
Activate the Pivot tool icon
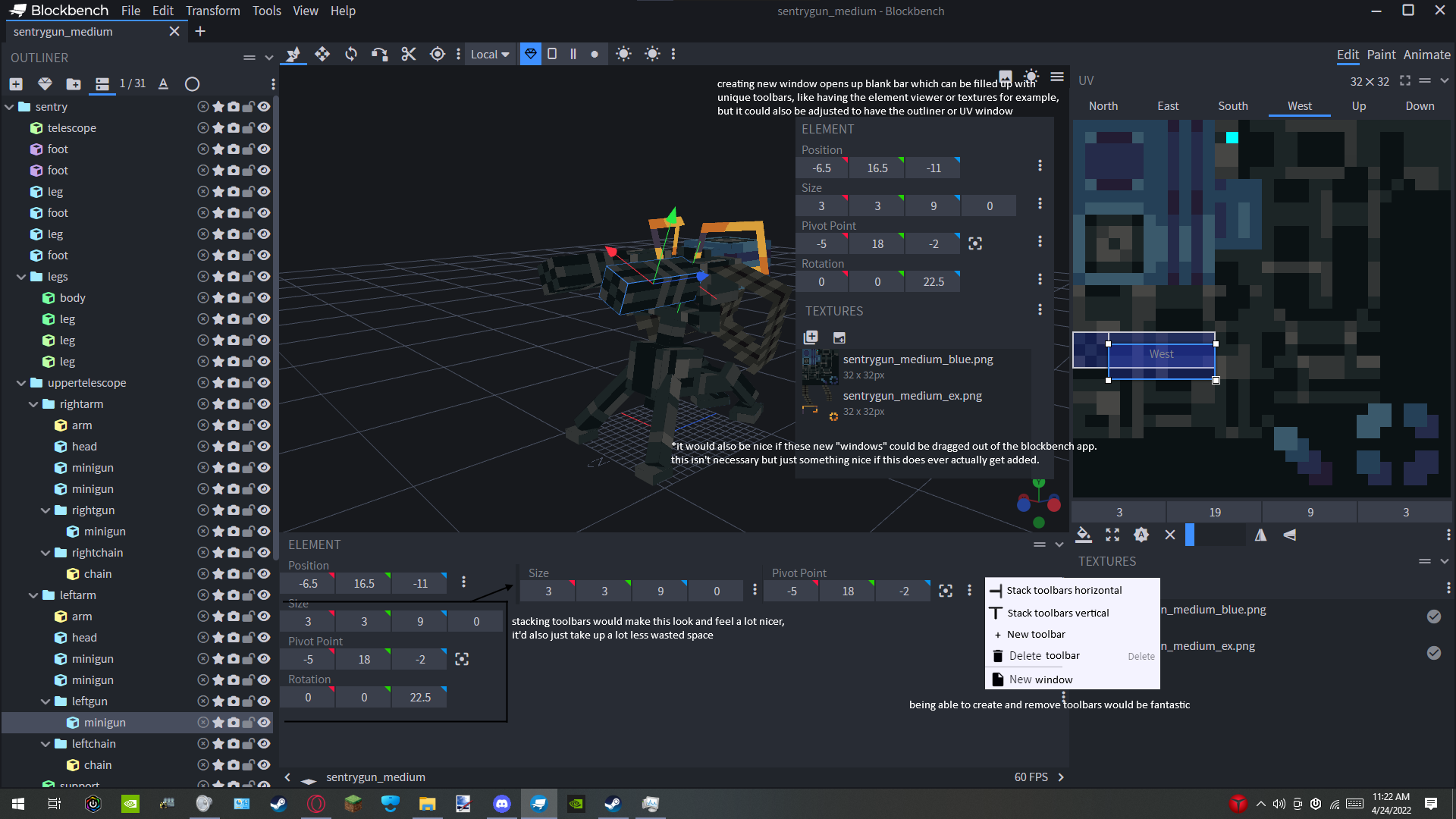[x=437, y=54]
